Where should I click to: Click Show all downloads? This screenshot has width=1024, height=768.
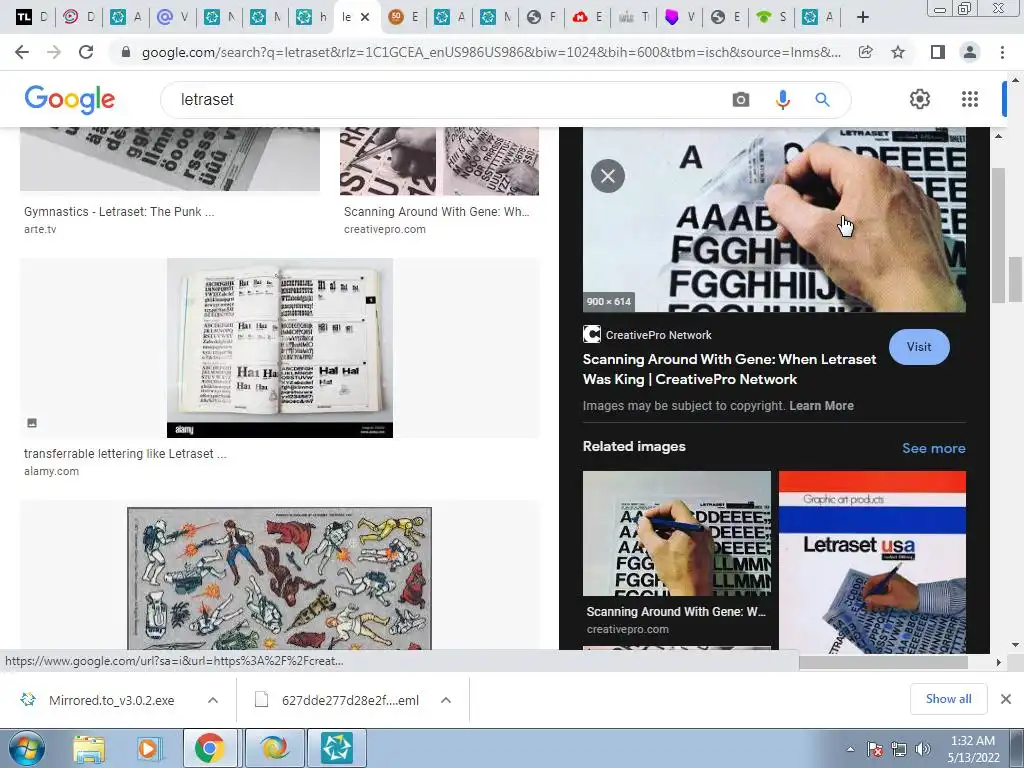[948, 699]
